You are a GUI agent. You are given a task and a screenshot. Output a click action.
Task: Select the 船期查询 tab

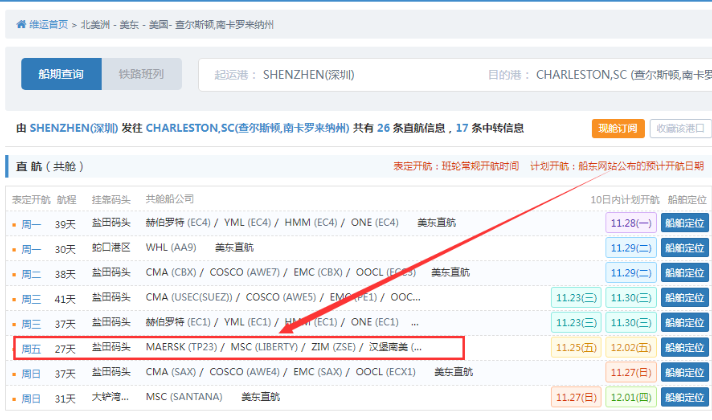[x=61, y=74]
